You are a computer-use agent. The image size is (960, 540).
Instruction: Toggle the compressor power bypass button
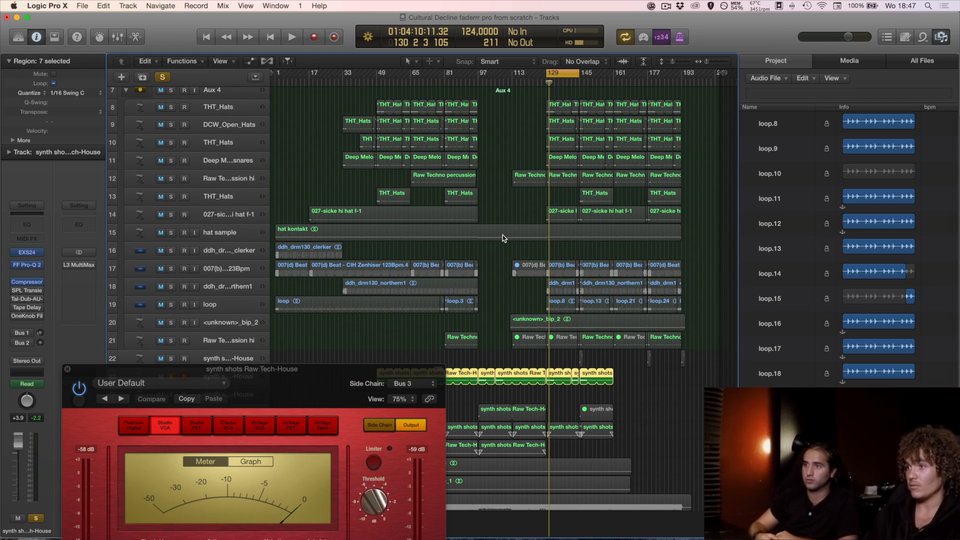79,388
